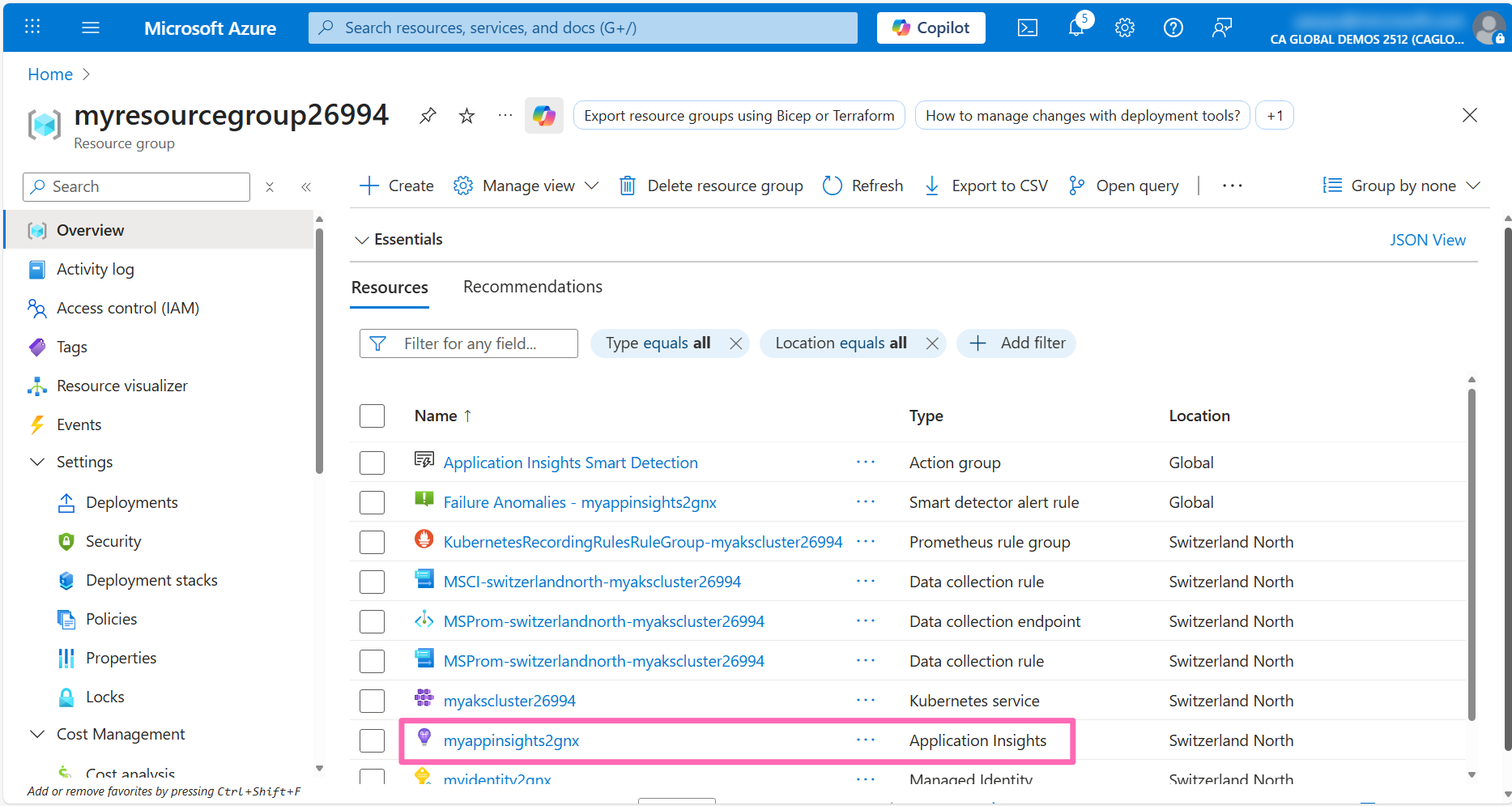
Task: Open the Azure Cloud Shell terminal icon
Action: pos(1028,27)
